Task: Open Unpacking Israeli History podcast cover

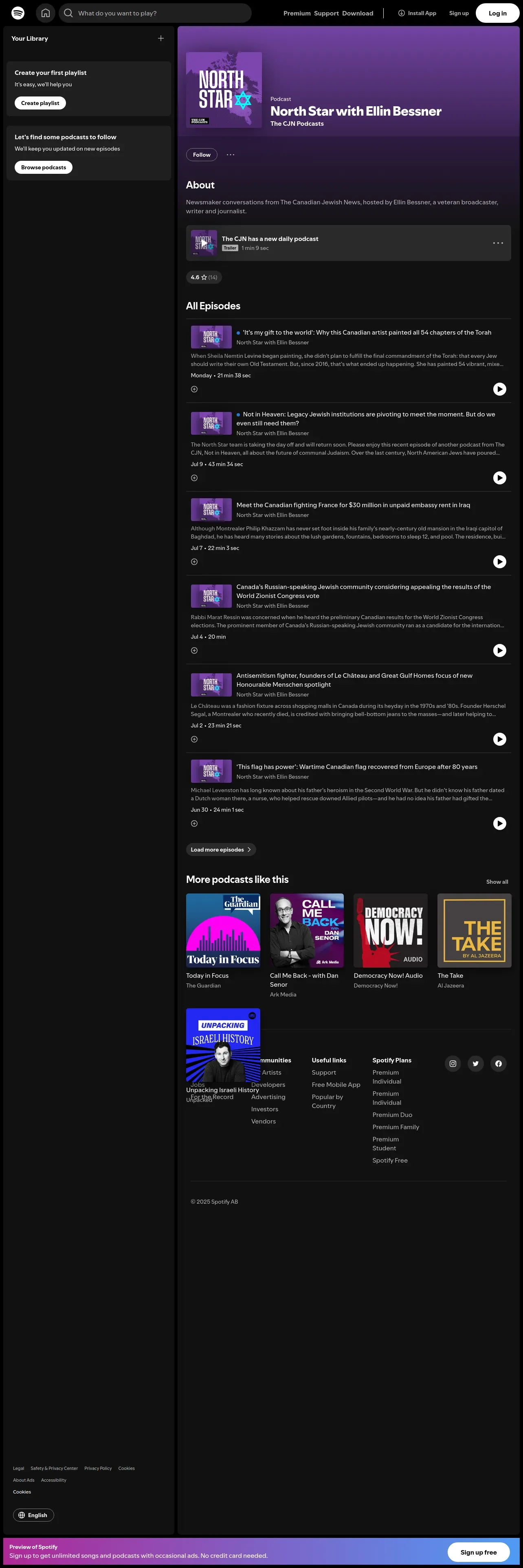Action: (223, 1045)
